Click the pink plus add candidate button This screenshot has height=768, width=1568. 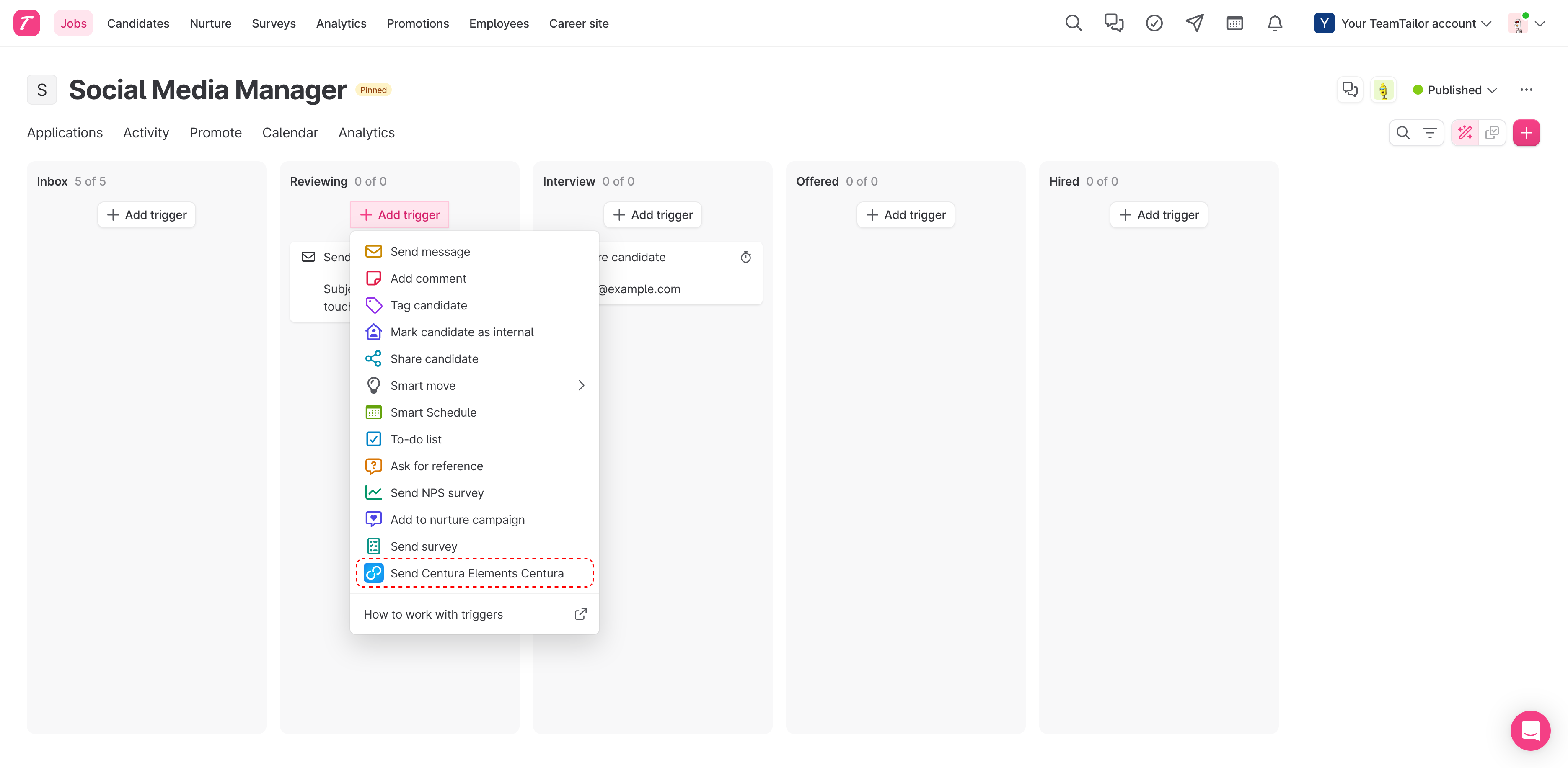tap(1526, 133)
